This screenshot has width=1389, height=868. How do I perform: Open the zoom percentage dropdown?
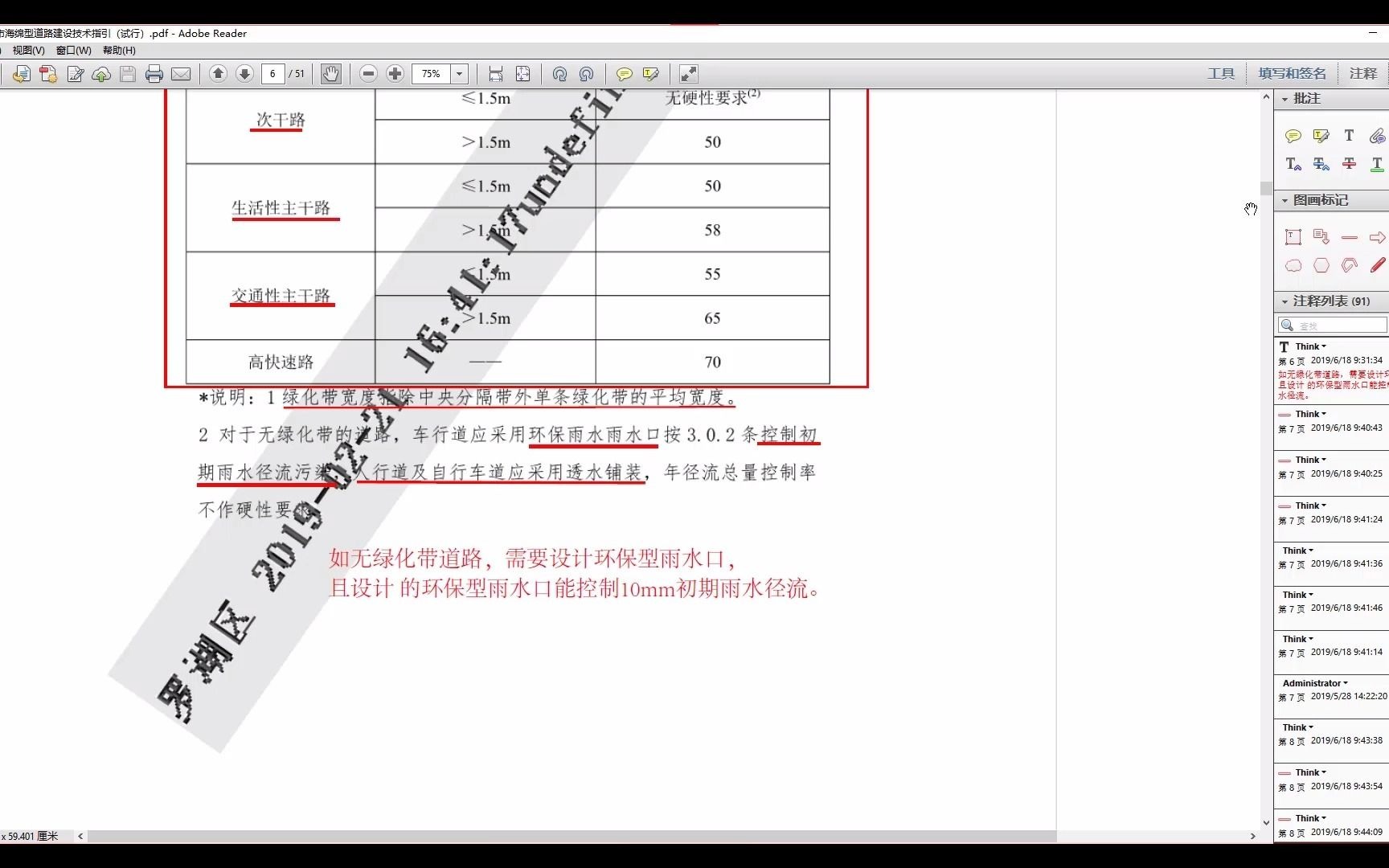coord(459,74)
